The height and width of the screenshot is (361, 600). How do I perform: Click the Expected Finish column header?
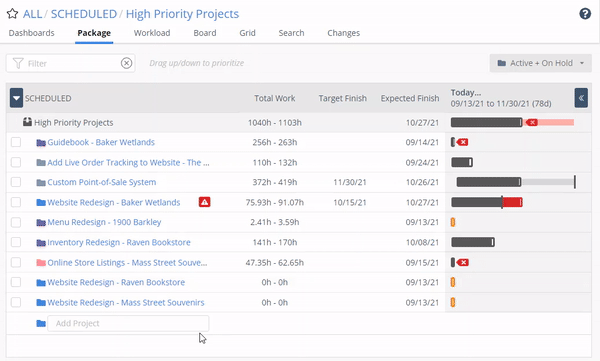[x=410, y=98]
